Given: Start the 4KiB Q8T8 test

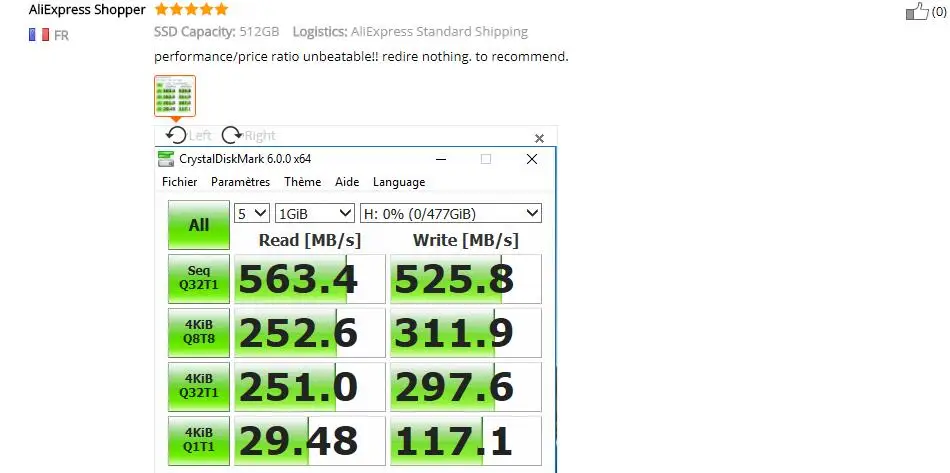Looking at the screenshot, I should point(199,332).
